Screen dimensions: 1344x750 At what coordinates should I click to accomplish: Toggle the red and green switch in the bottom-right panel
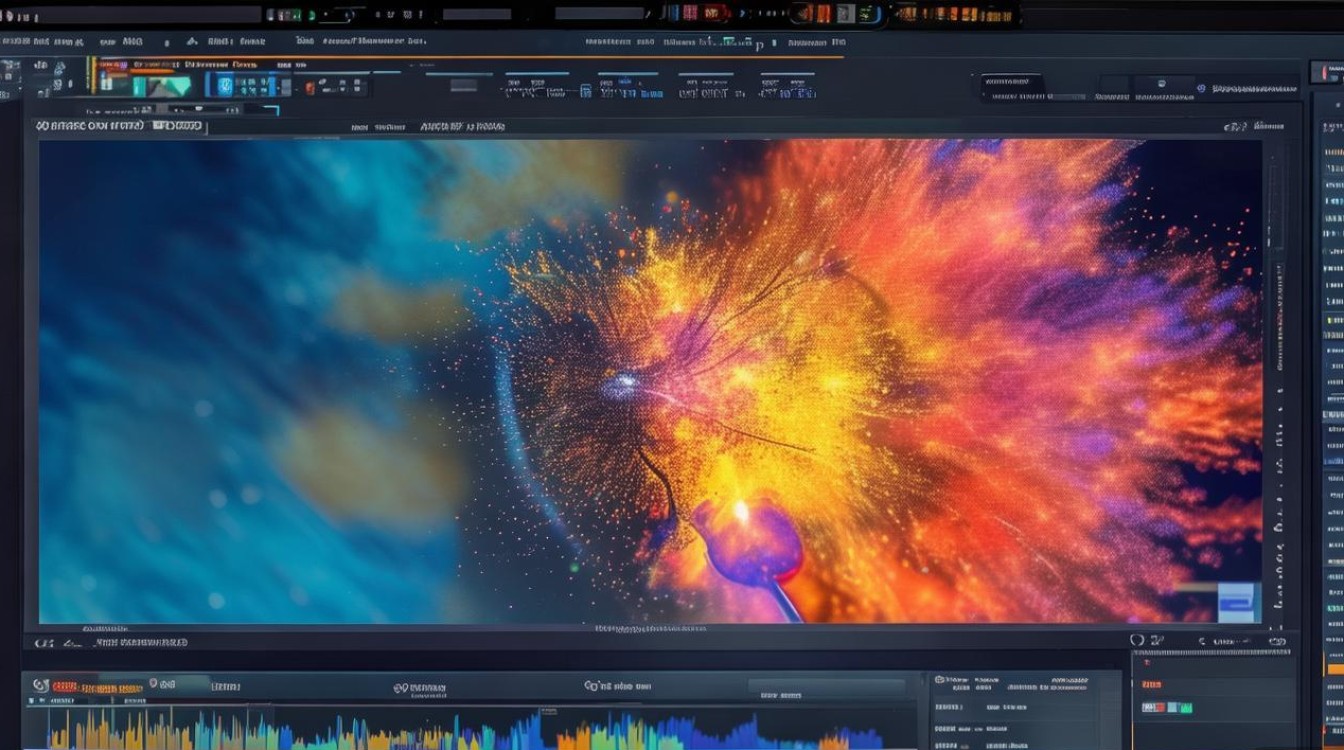tap(1167, 707)
